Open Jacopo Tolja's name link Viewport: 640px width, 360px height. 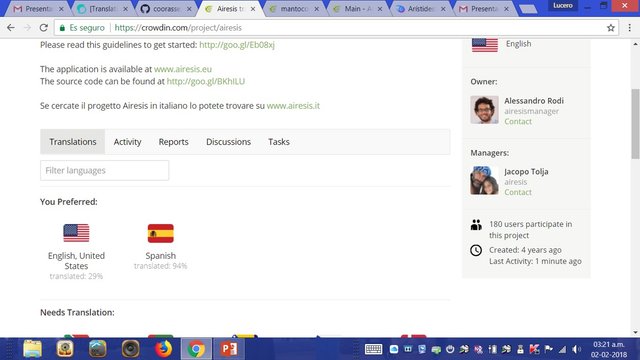(x=526, y=171)
